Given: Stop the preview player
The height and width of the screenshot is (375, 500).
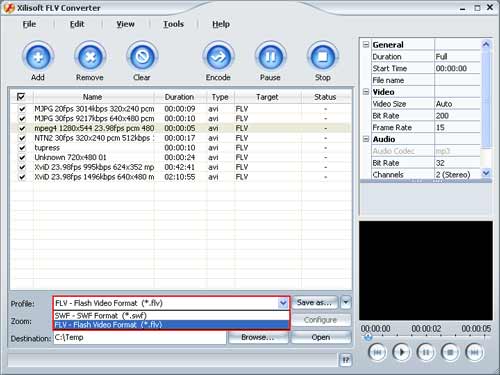Looking at the screenshot, I should pyautogui.click(x=450, y=352).
